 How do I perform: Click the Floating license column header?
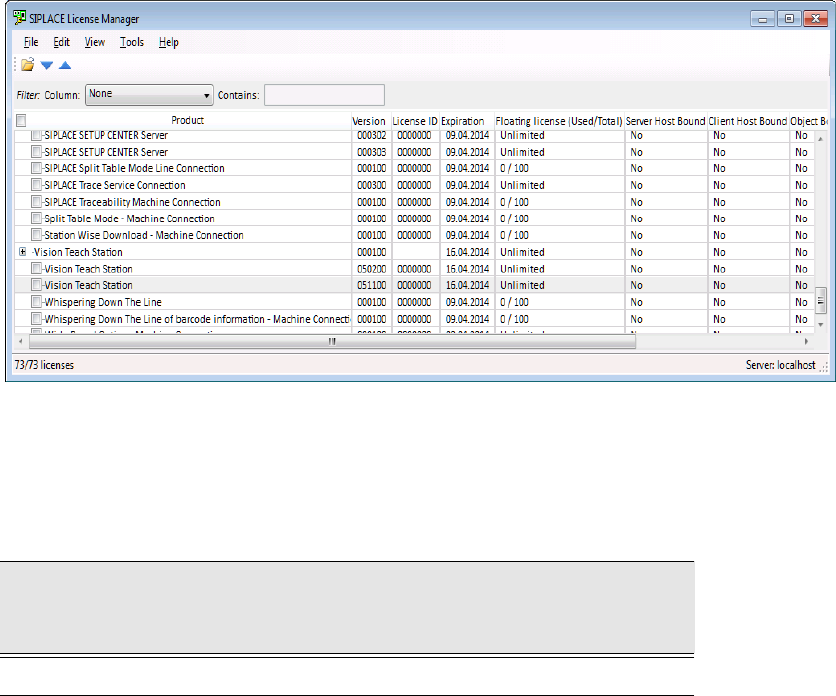pos(558,121)
